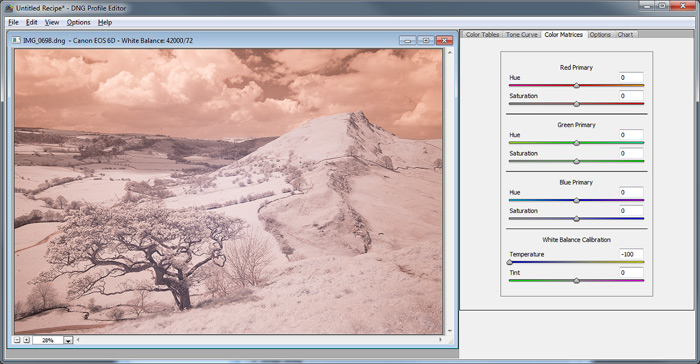This screenshot has height=364, width=700.
Task: Click the Blue Primary Saturation slider handle
Action: click(576, 219)
